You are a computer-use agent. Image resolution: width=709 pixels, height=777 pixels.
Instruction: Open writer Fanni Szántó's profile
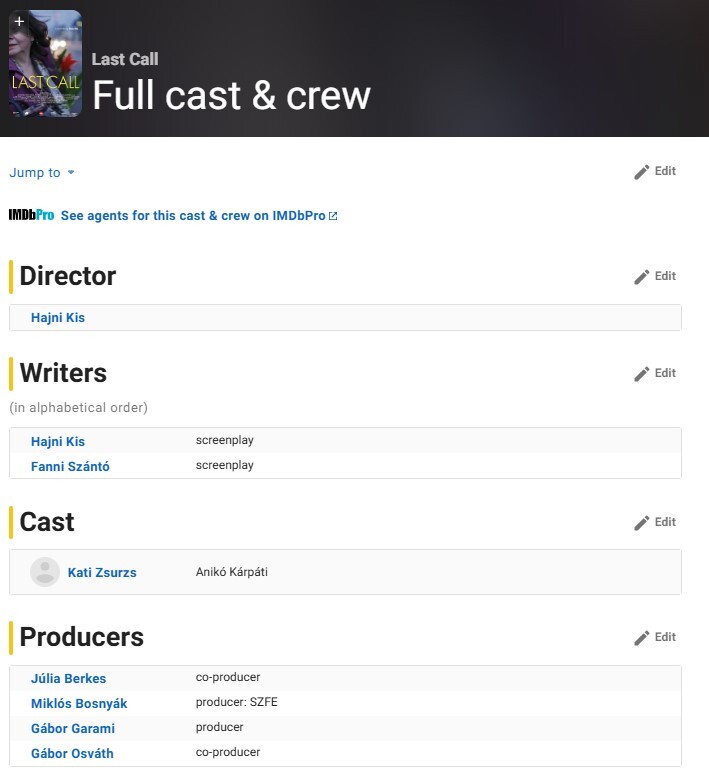click(x=70, y=466)
